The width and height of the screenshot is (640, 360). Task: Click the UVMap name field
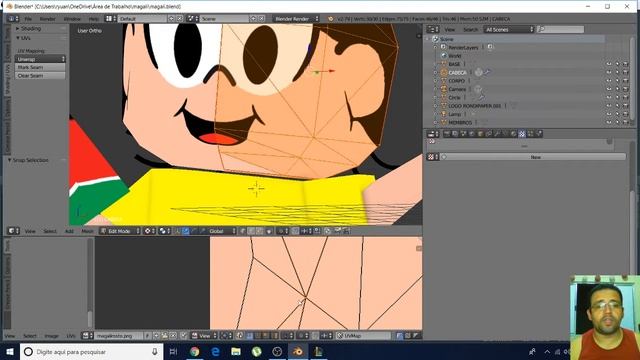363,336
